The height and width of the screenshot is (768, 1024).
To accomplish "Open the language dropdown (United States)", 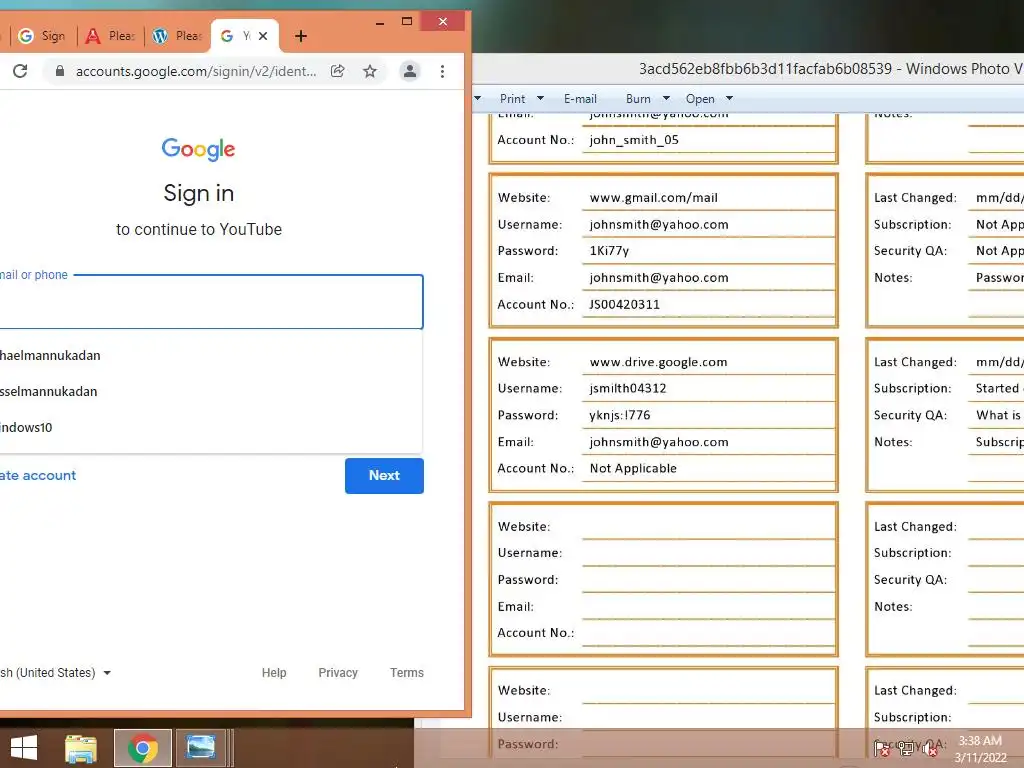I will point(56,673).
